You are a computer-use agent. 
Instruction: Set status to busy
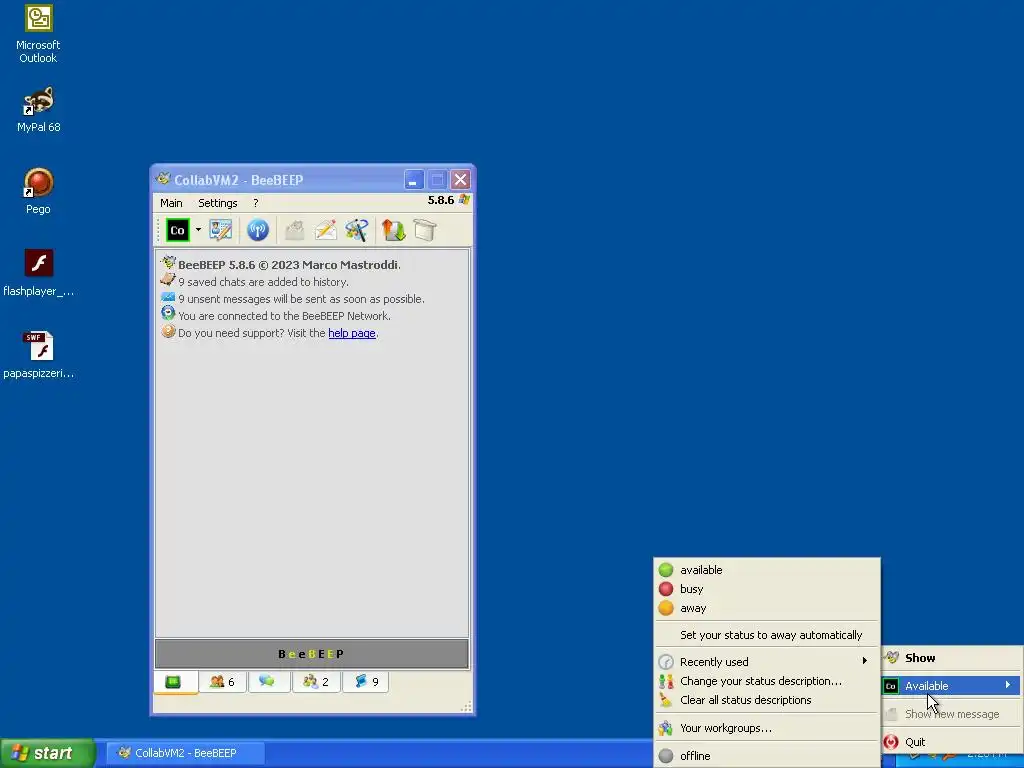pos(767,589)
